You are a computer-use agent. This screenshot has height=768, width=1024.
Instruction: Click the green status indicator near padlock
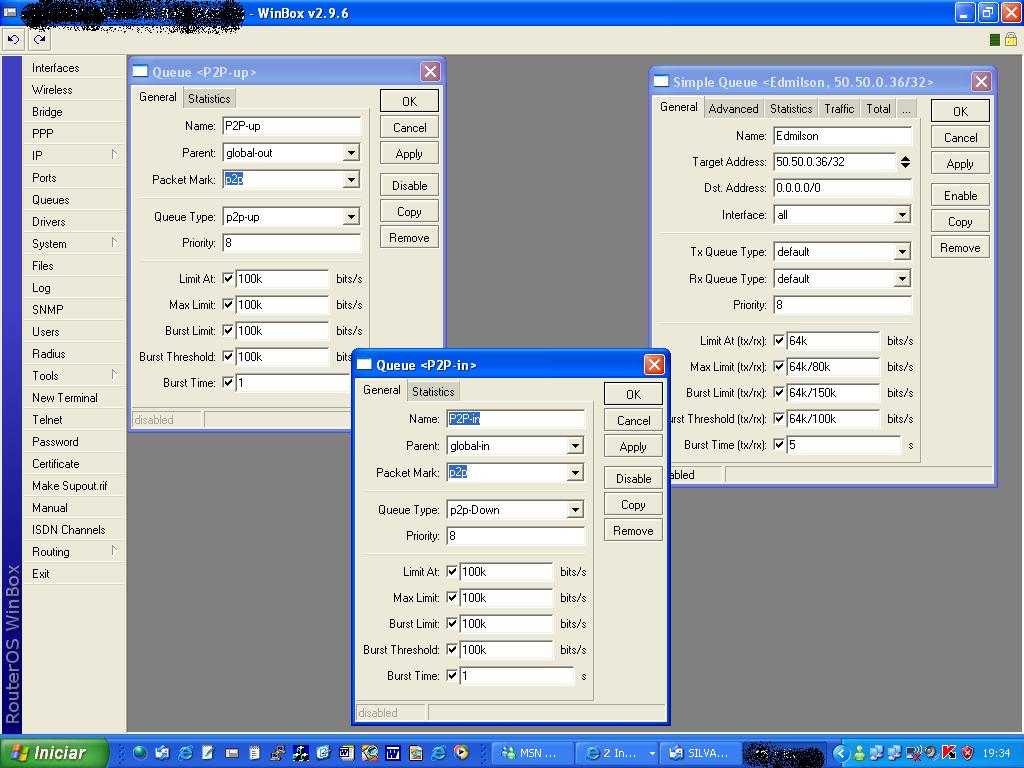(995, 40)
